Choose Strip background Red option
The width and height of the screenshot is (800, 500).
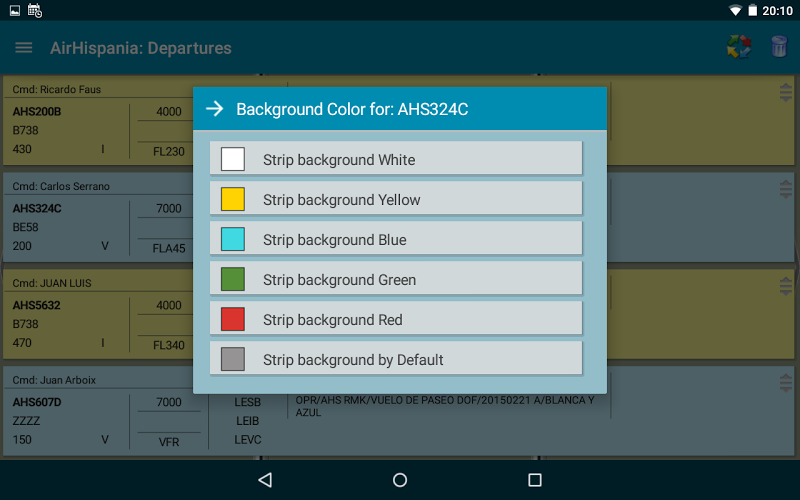pyautogui.click(x=396, y=318)
